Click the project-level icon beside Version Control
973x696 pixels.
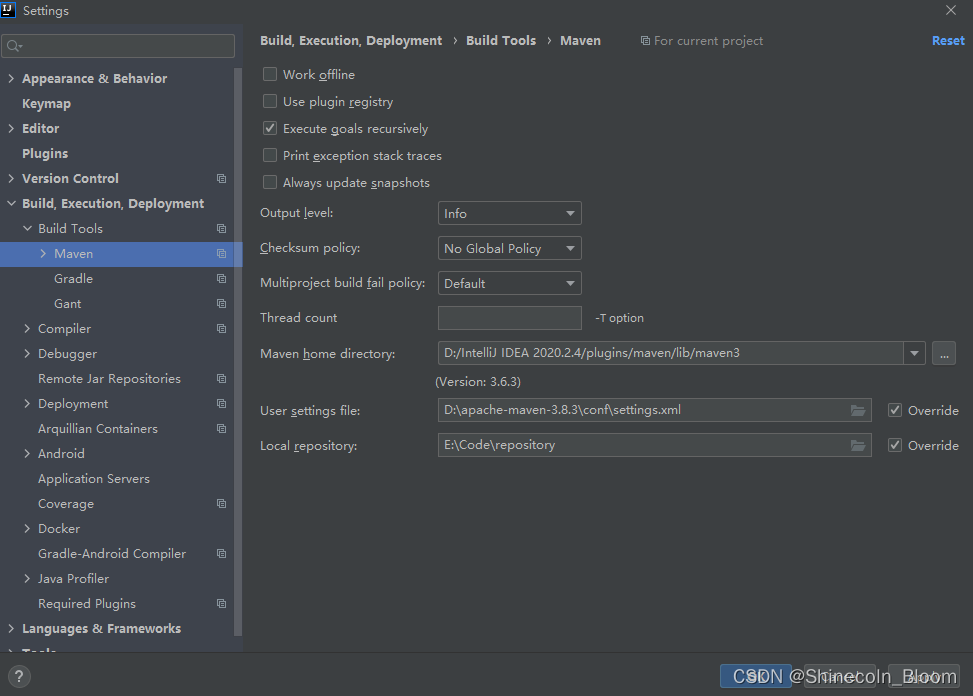(221, 179)
